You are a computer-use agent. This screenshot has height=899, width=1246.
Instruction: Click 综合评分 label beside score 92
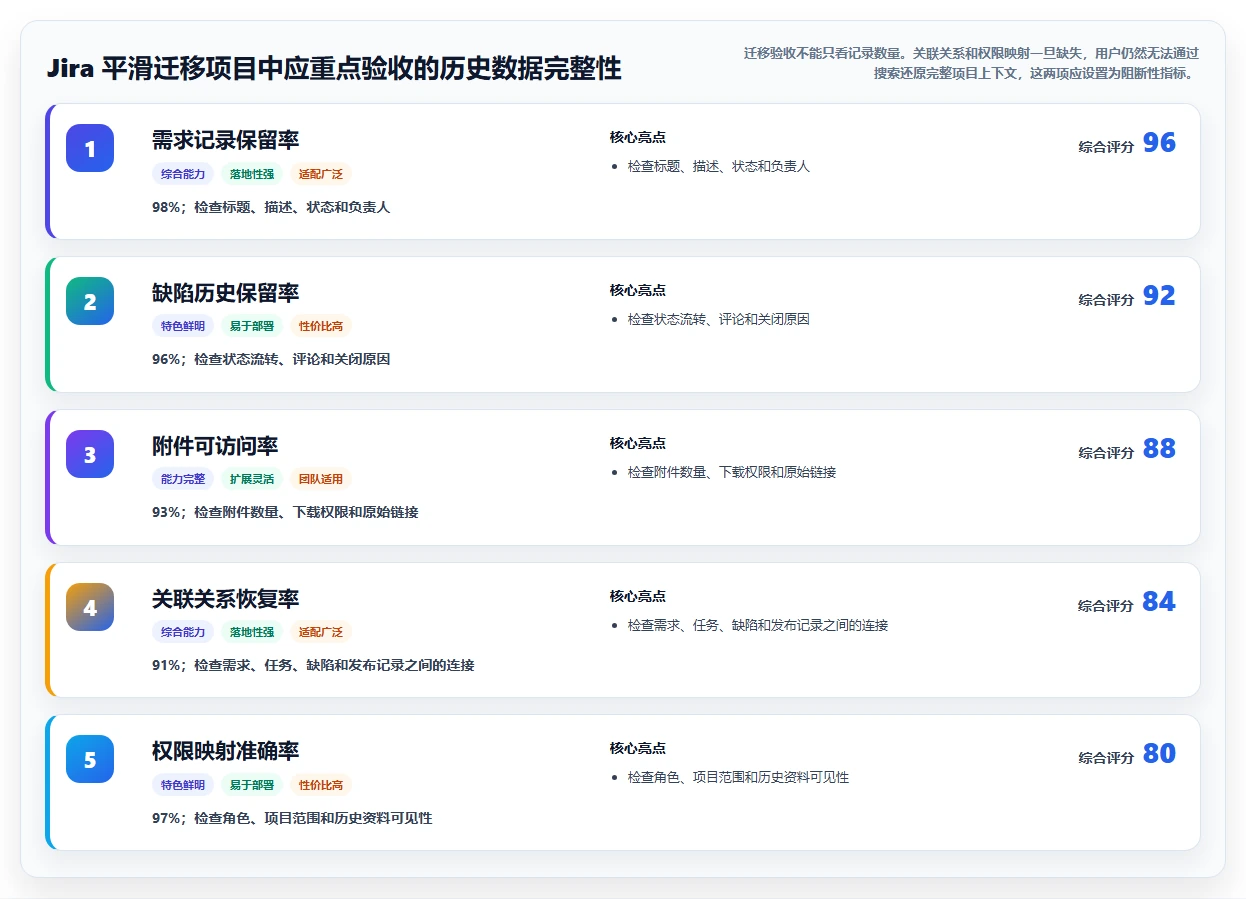[1106, 300]
